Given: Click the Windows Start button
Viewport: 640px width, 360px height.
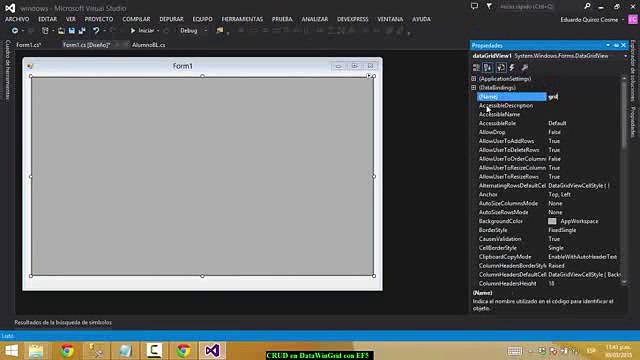Looking at the screenshot, I should [11, 351].
